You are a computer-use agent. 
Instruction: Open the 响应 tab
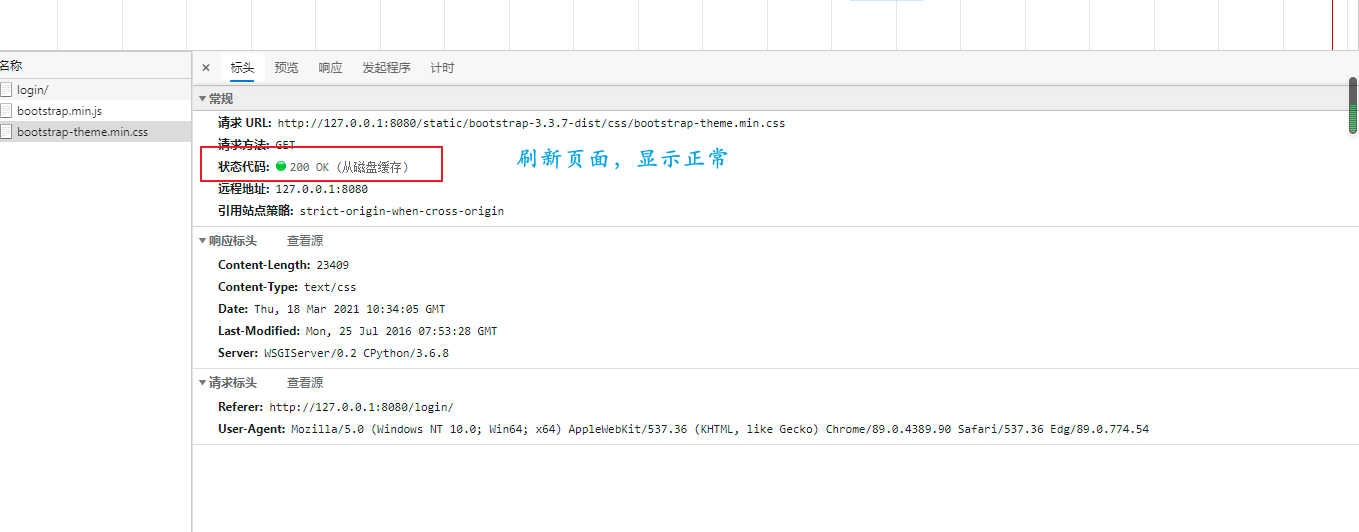tap(330, 68)
